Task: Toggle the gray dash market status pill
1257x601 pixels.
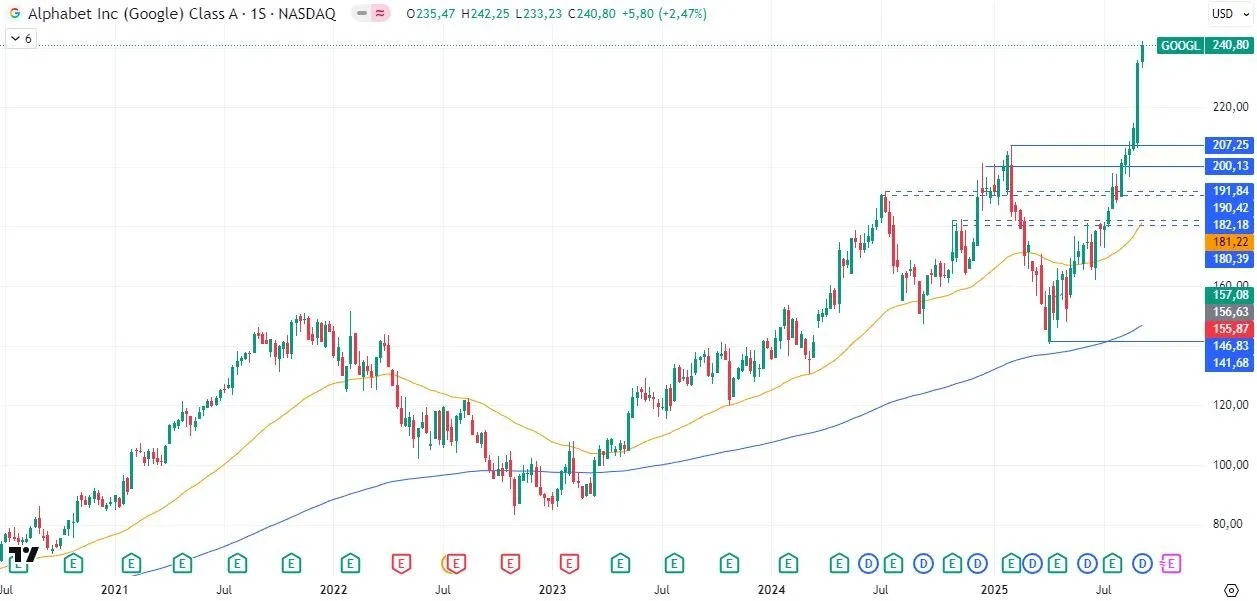Action: tap(360, 13)
